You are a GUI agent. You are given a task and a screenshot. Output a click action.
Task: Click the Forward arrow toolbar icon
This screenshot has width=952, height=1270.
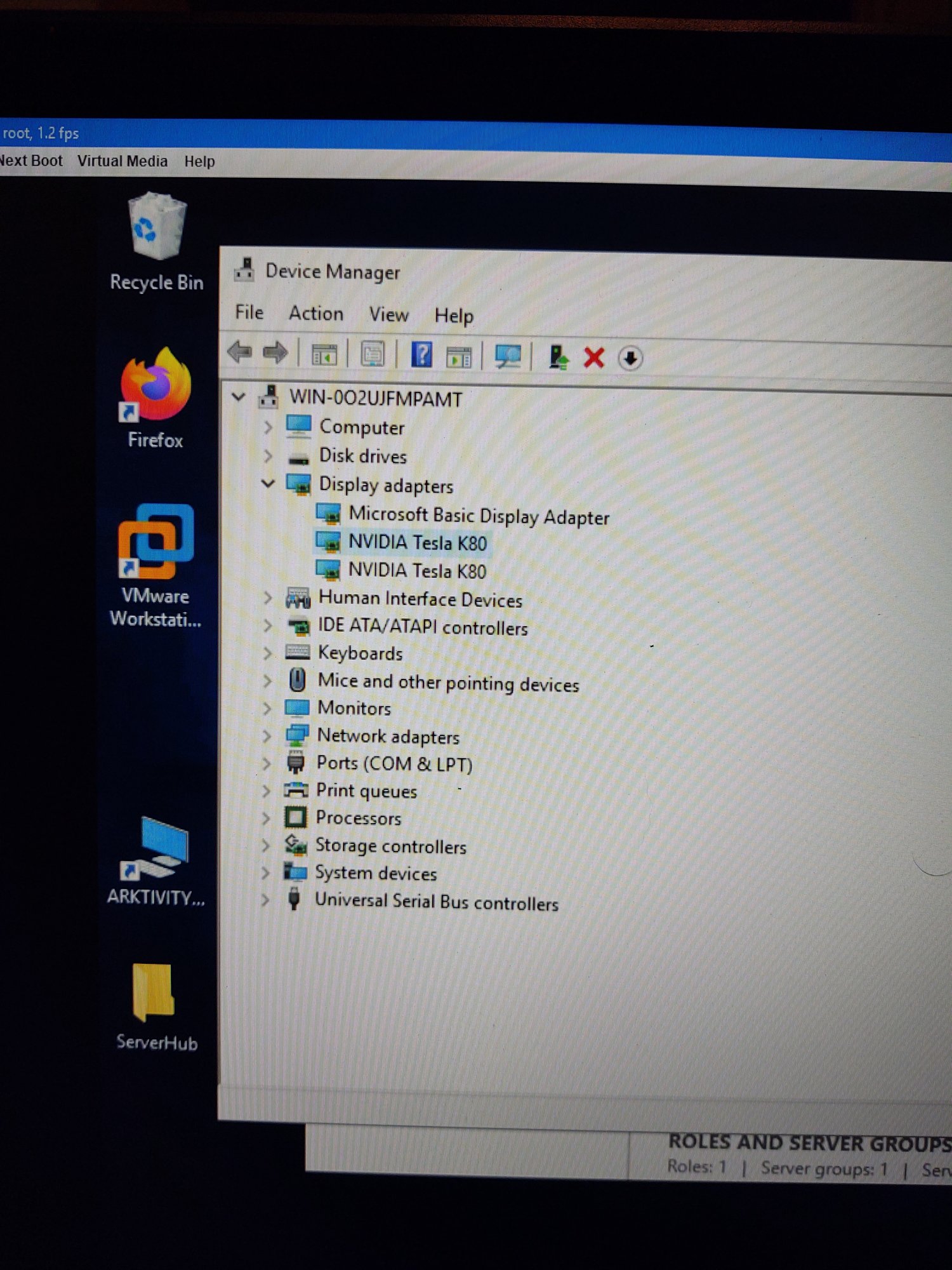(275, 352)
